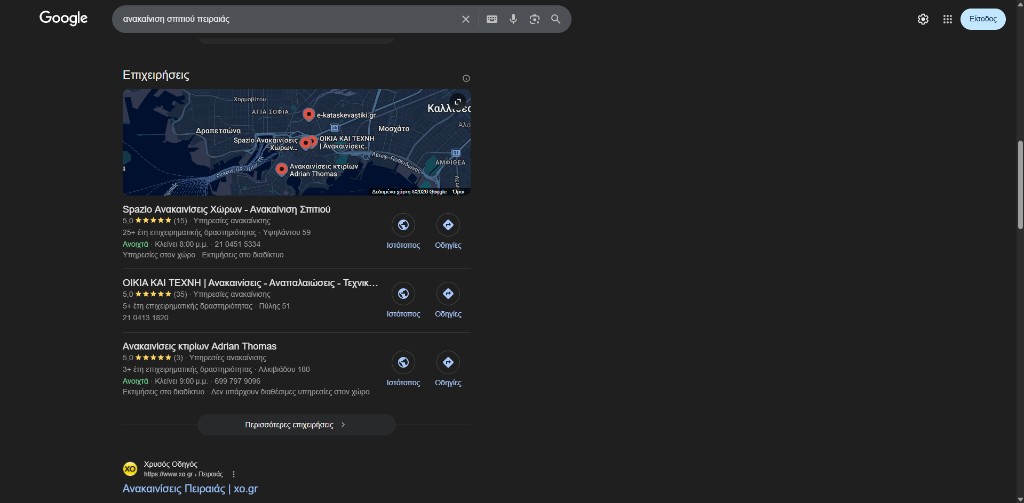Click the (35) reviews count
1024x503 pixels.
point(180,294)
